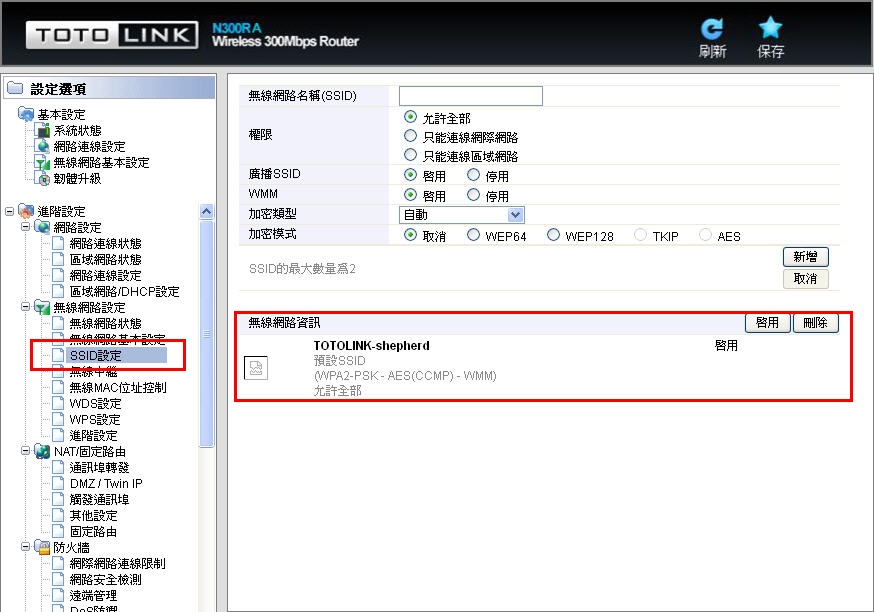Open the 無線網路狀態 menu item
Screen dimensions: 874x612
pos(105,324)
